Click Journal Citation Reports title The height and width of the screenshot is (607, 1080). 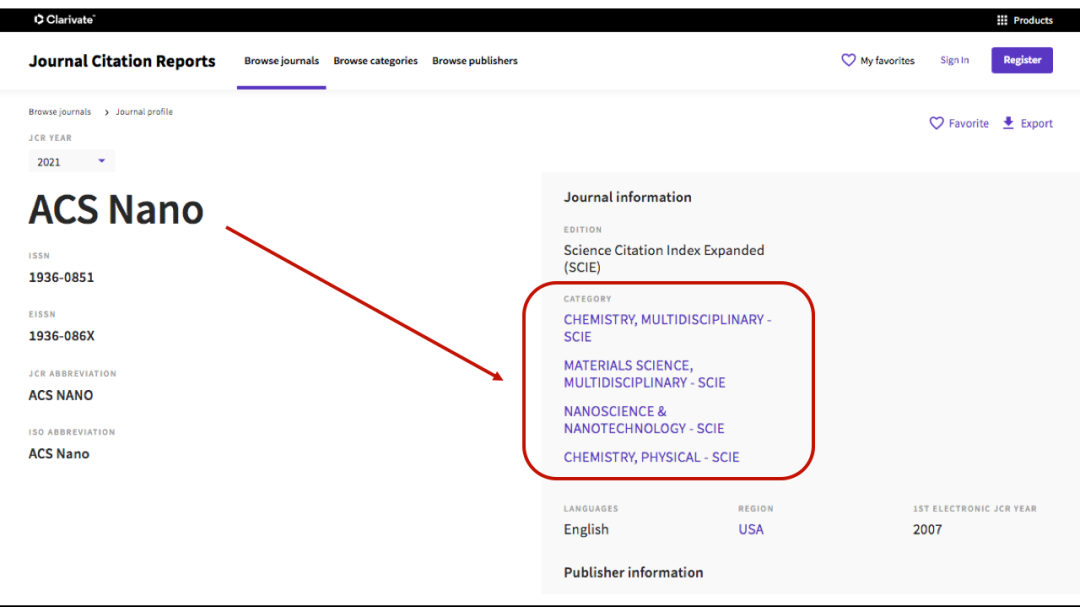coord(122,61)
